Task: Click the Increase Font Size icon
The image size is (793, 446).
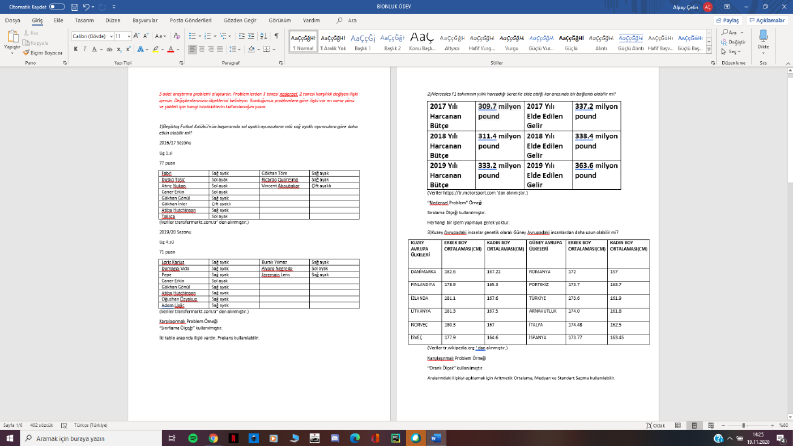Action: 136,36
